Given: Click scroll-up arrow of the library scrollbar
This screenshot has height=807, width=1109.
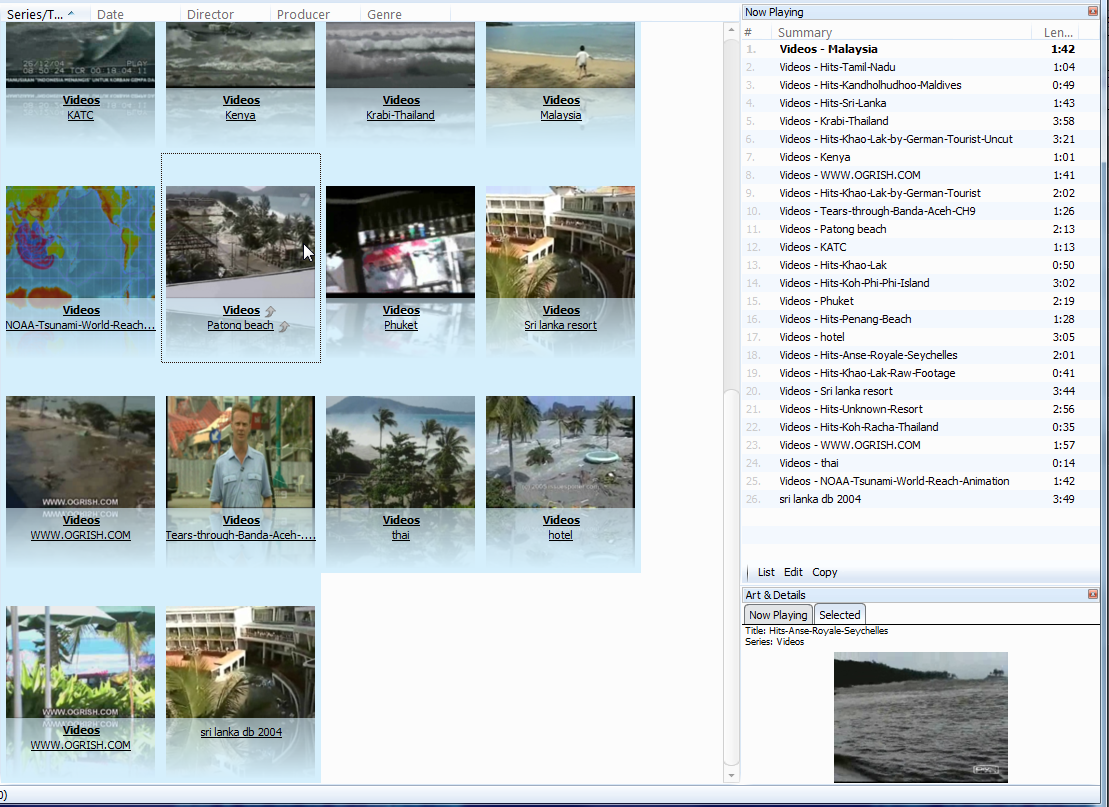Looking at the screenshot, I should point(731,32).
